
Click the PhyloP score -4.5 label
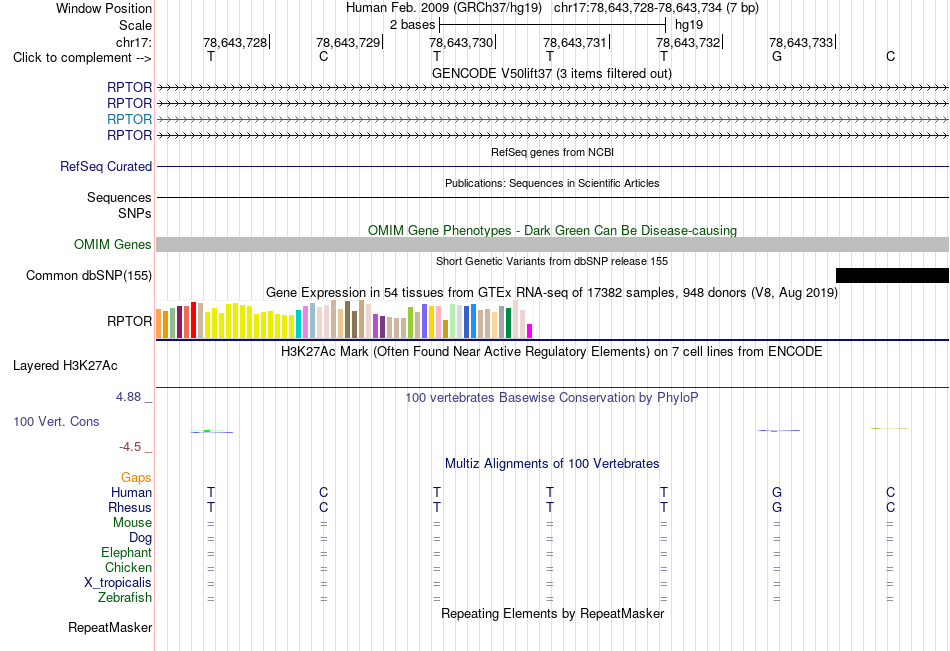(130, 447)
